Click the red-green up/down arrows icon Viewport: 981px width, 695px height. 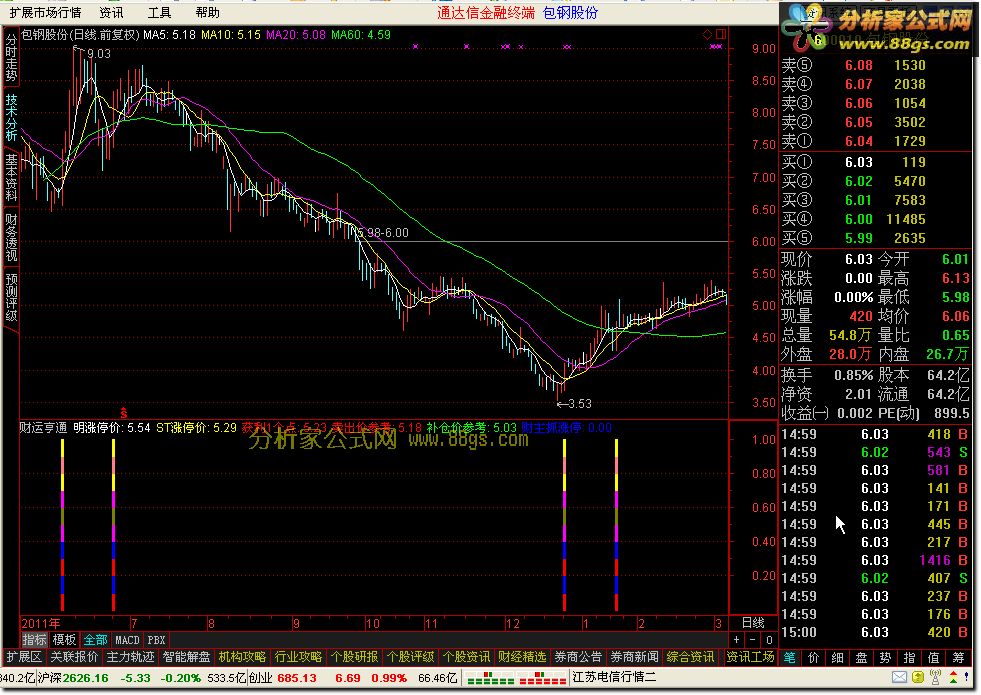point(953,677)
